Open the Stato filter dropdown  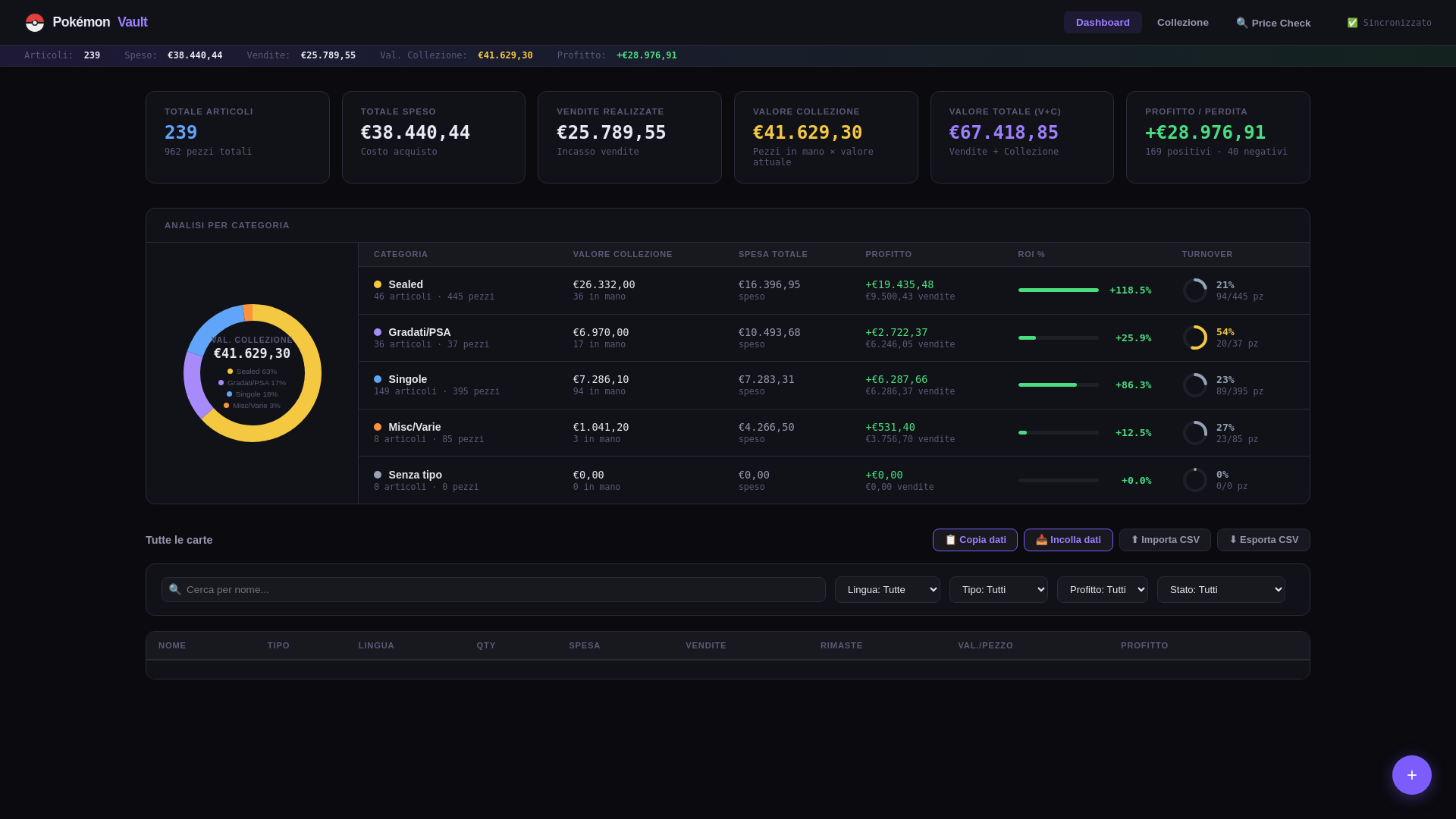[x=1220, y=589]
